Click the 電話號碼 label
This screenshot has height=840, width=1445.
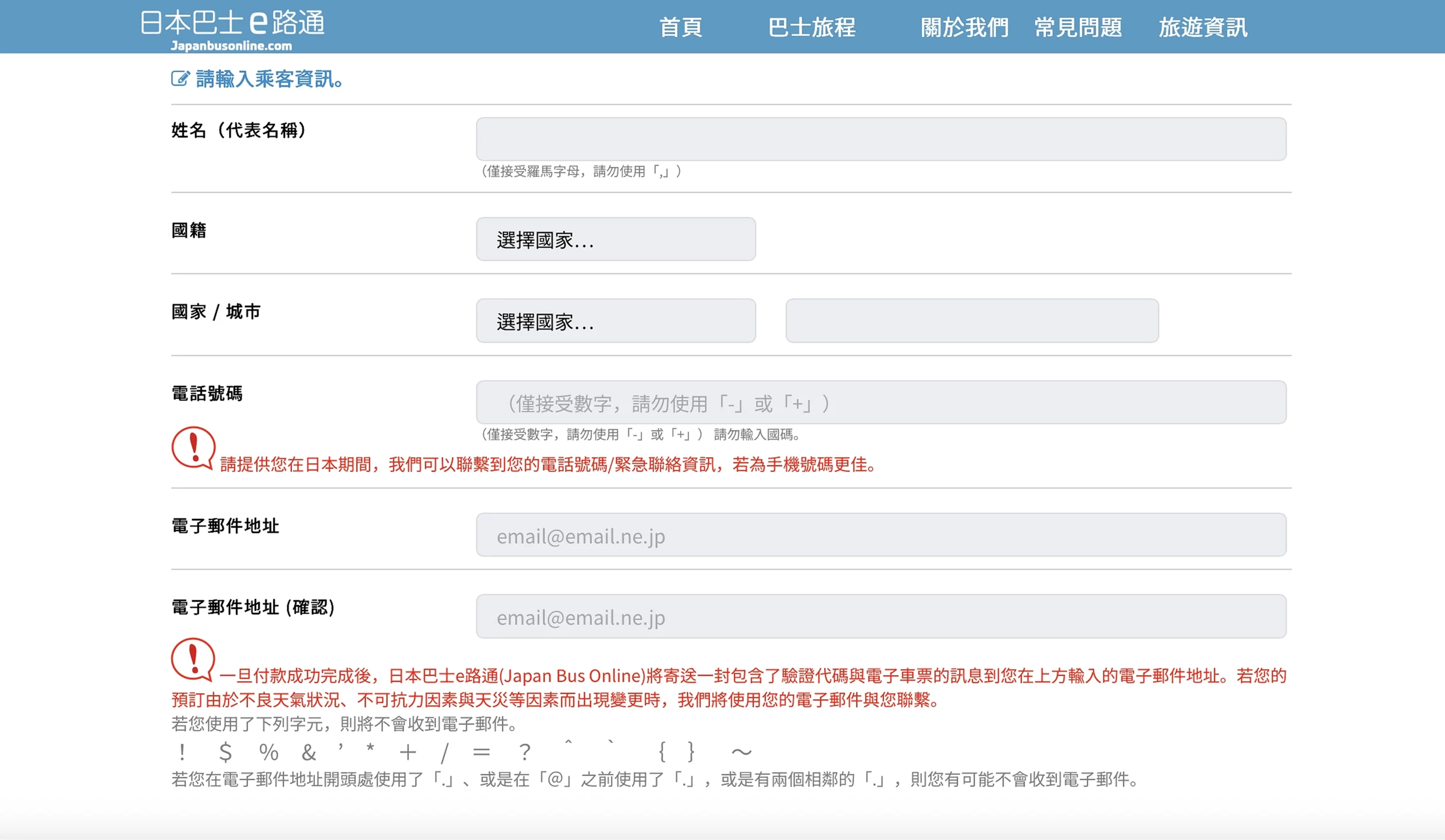[207, 394]
